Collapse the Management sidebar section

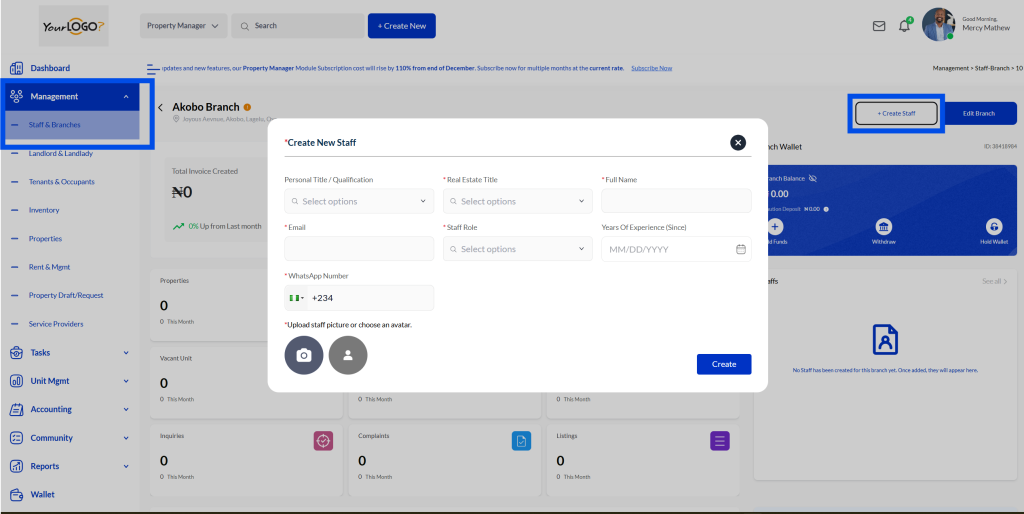[125, 97]
